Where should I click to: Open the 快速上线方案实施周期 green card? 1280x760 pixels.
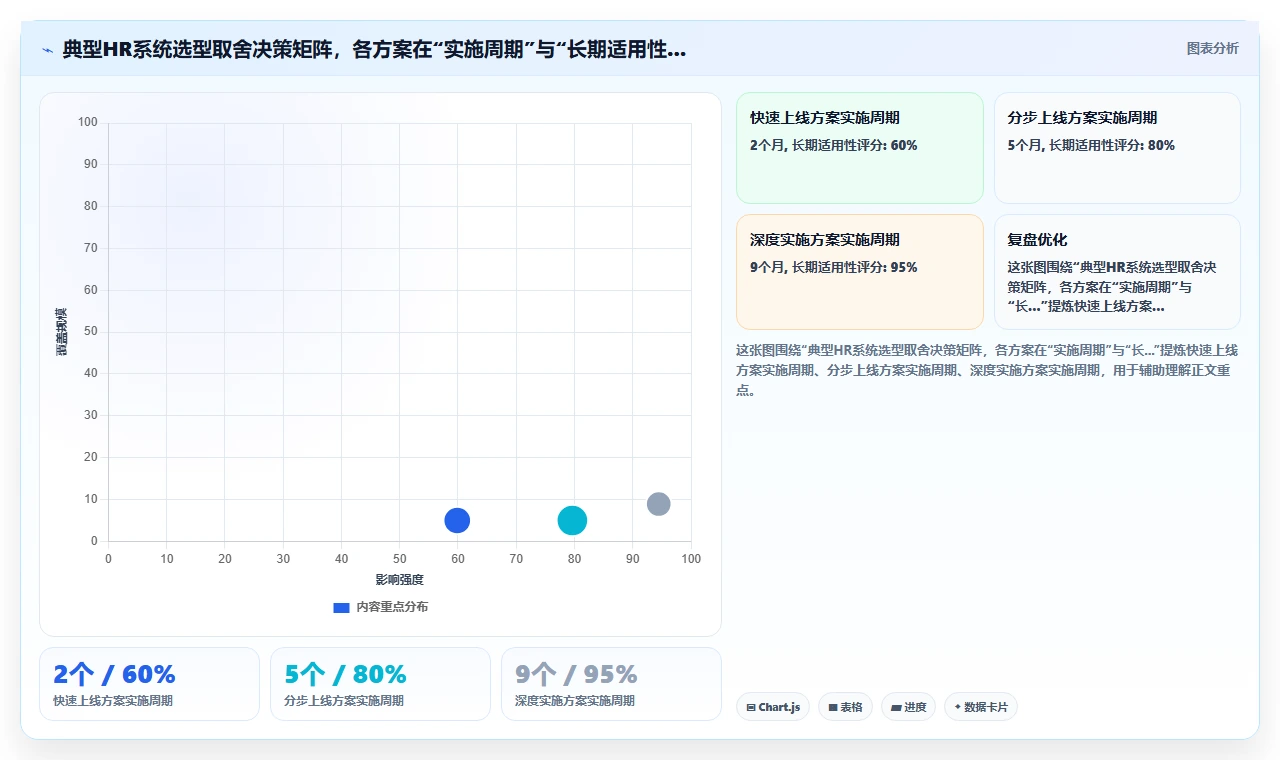(x=860, y=148)
